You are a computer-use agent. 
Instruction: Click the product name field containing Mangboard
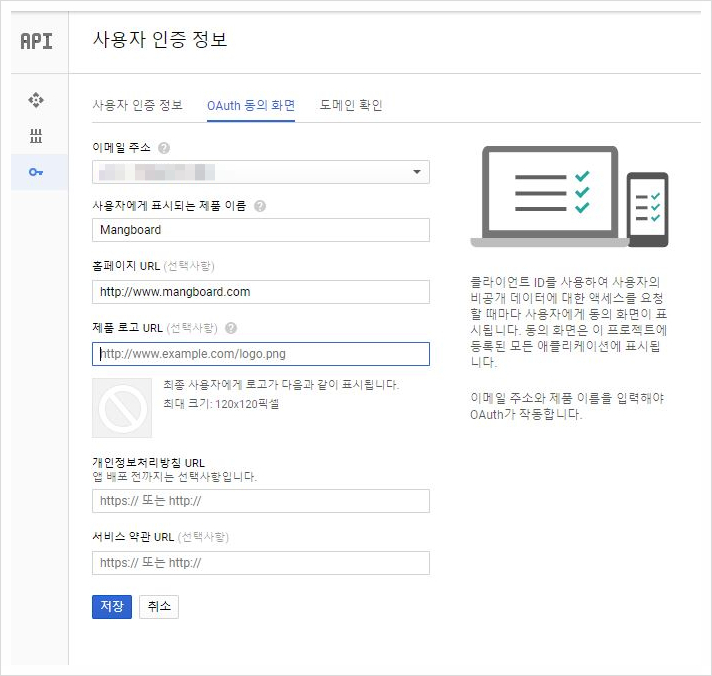point(261,230)
